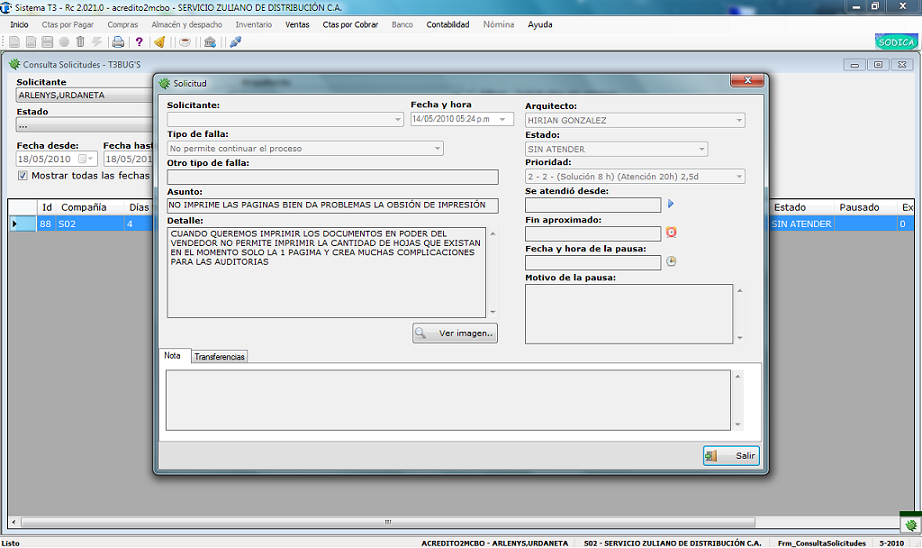922x548 pixels.
Task: Click inside the Detalle text area
Action: tap(326, 272)
